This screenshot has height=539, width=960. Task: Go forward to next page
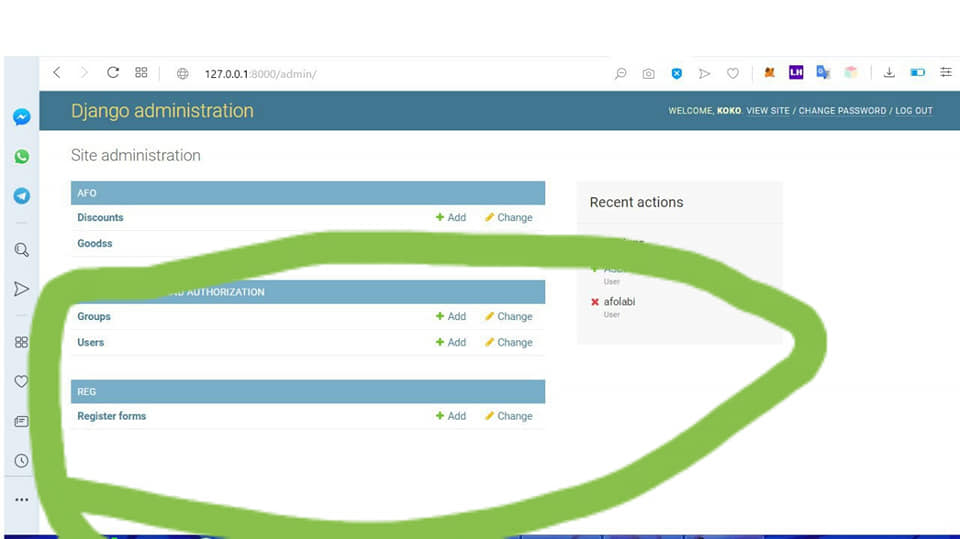pyautogui.click(x=84, y=73)
